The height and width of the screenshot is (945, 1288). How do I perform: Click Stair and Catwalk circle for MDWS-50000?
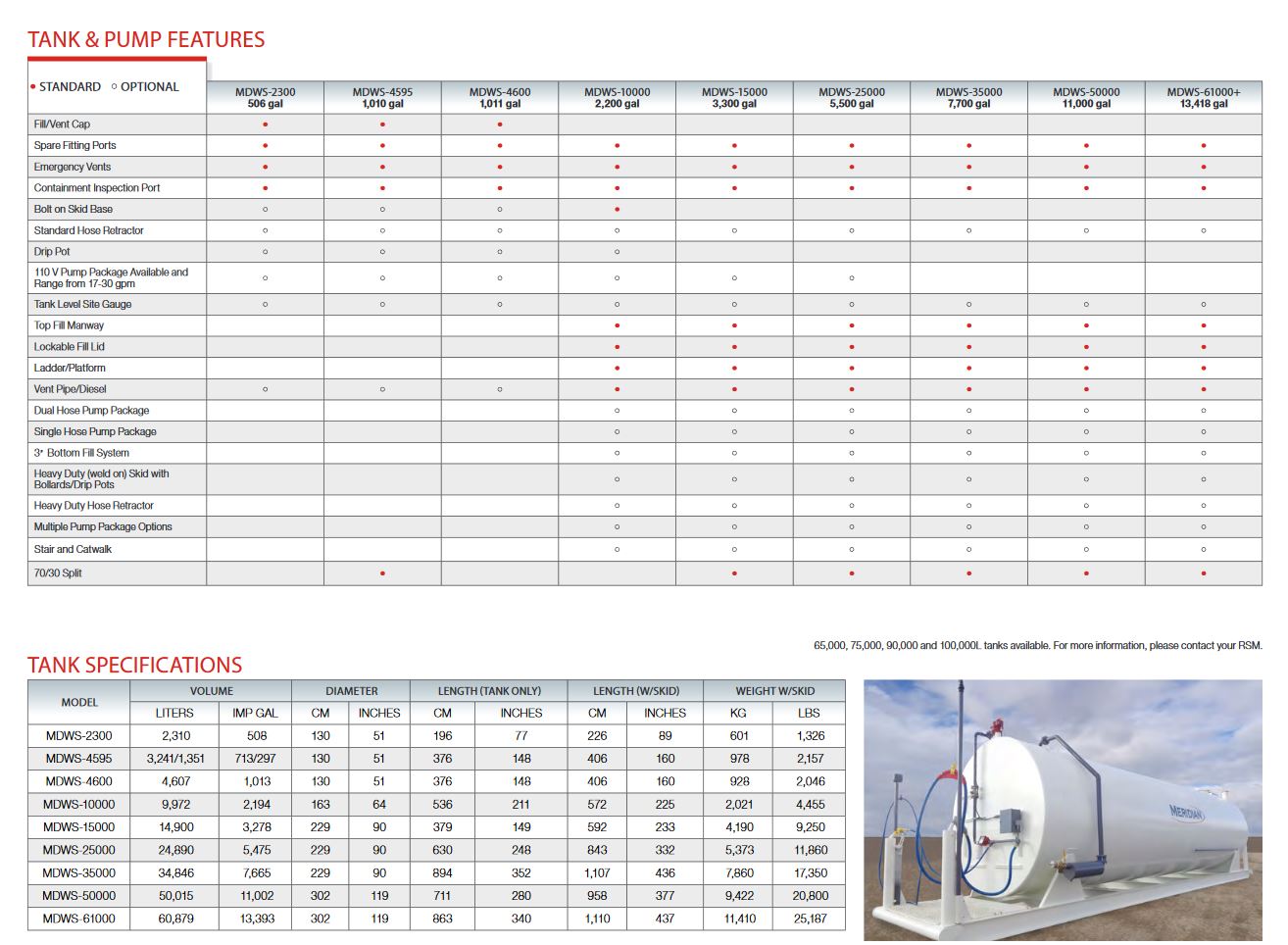coord(1086,550)
